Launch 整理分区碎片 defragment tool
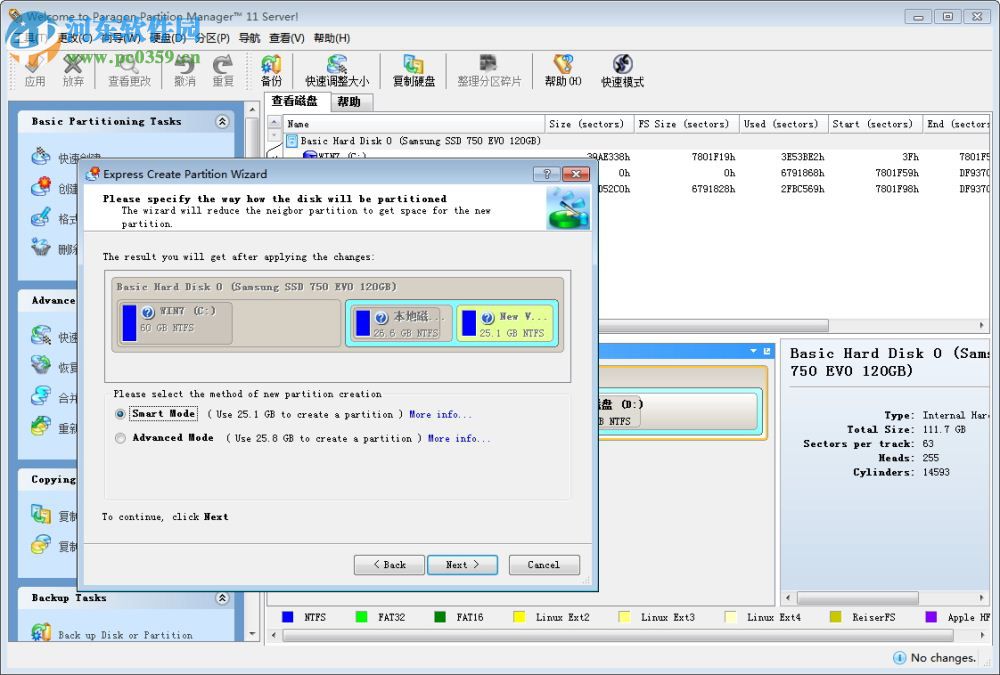This screenshot has height=675, width=1000. pos(489,70)
